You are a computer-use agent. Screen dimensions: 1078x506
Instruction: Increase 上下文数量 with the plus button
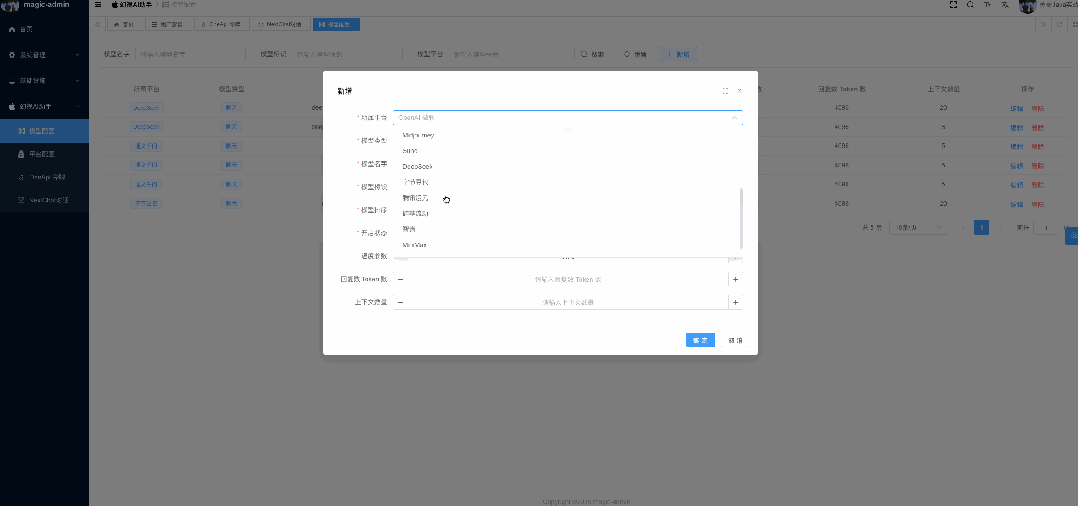click(735, 302)
